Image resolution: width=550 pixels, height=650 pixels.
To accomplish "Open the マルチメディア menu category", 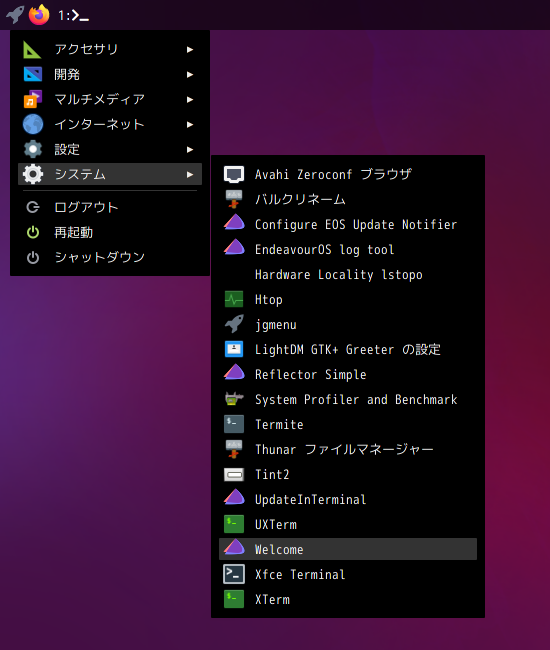I will click(110, 99).
